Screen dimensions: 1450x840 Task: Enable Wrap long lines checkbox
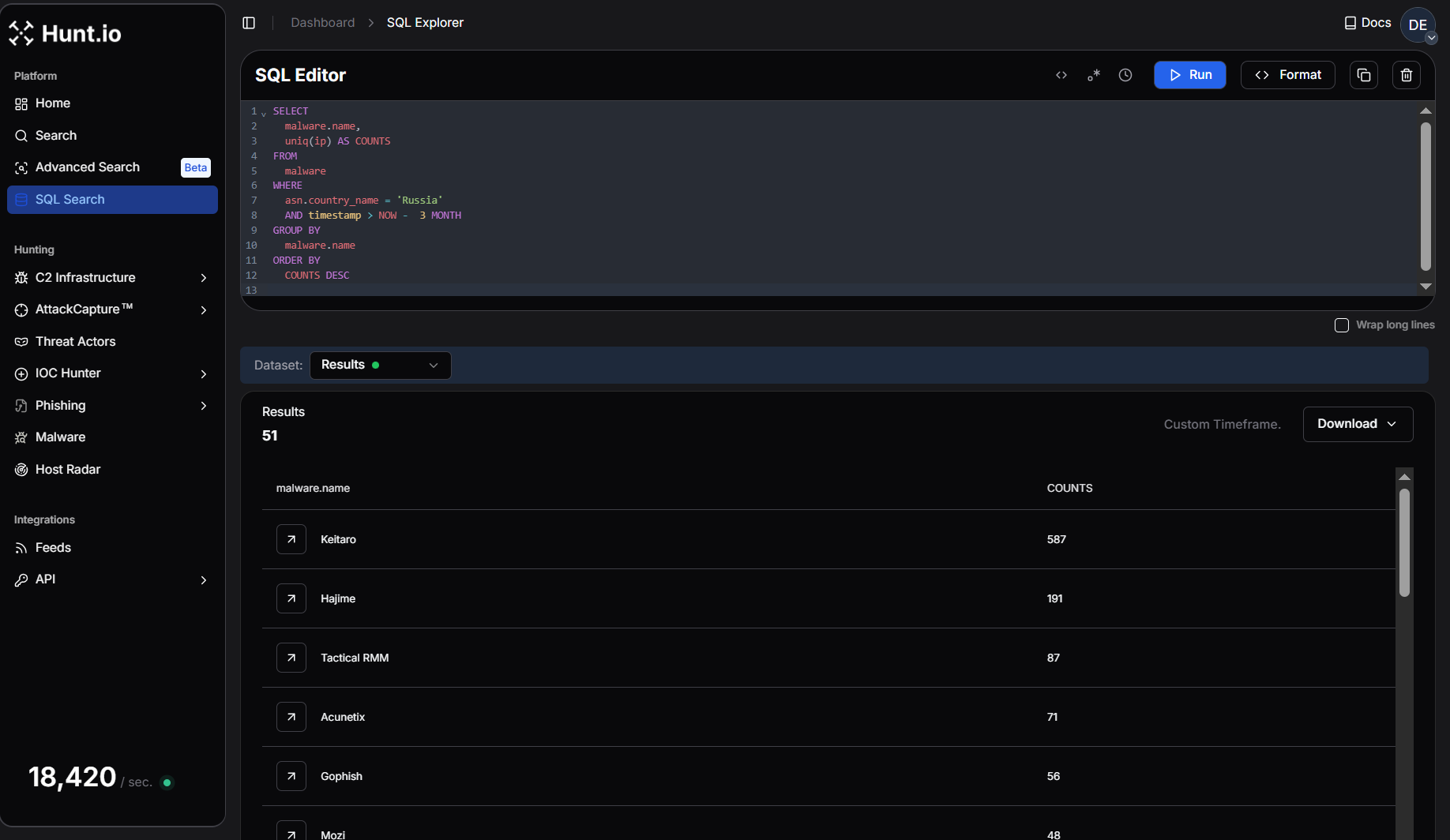click(x=1342, y=325)
